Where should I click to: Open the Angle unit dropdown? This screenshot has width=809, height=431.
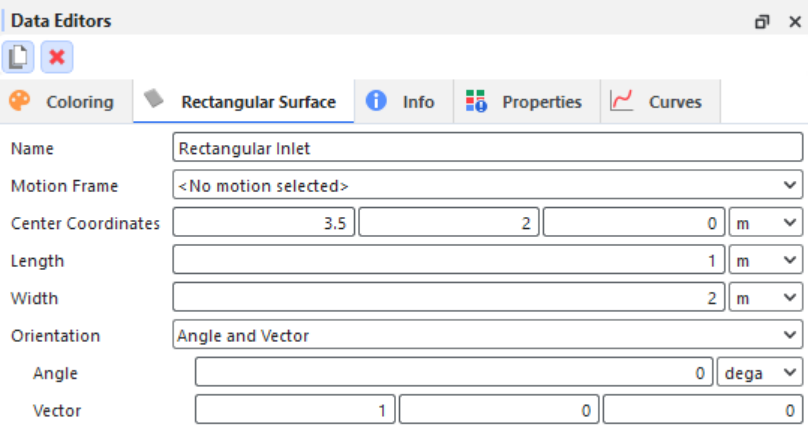tap(761, 373)
